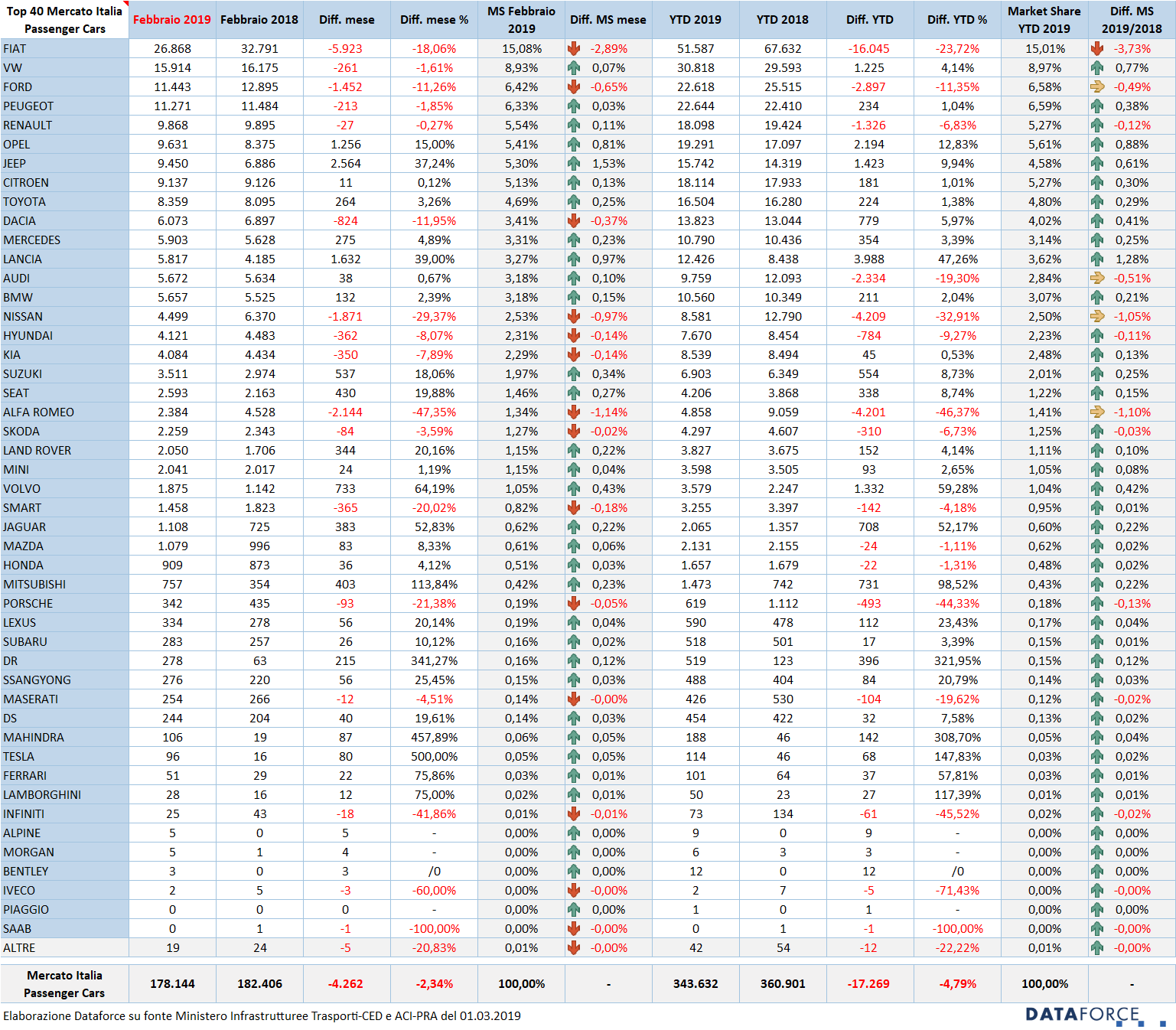This screenshot has height=1030, width=1176.
Task: Click FIAT Febbraio 2019 value 26.868
Action: 172,48
